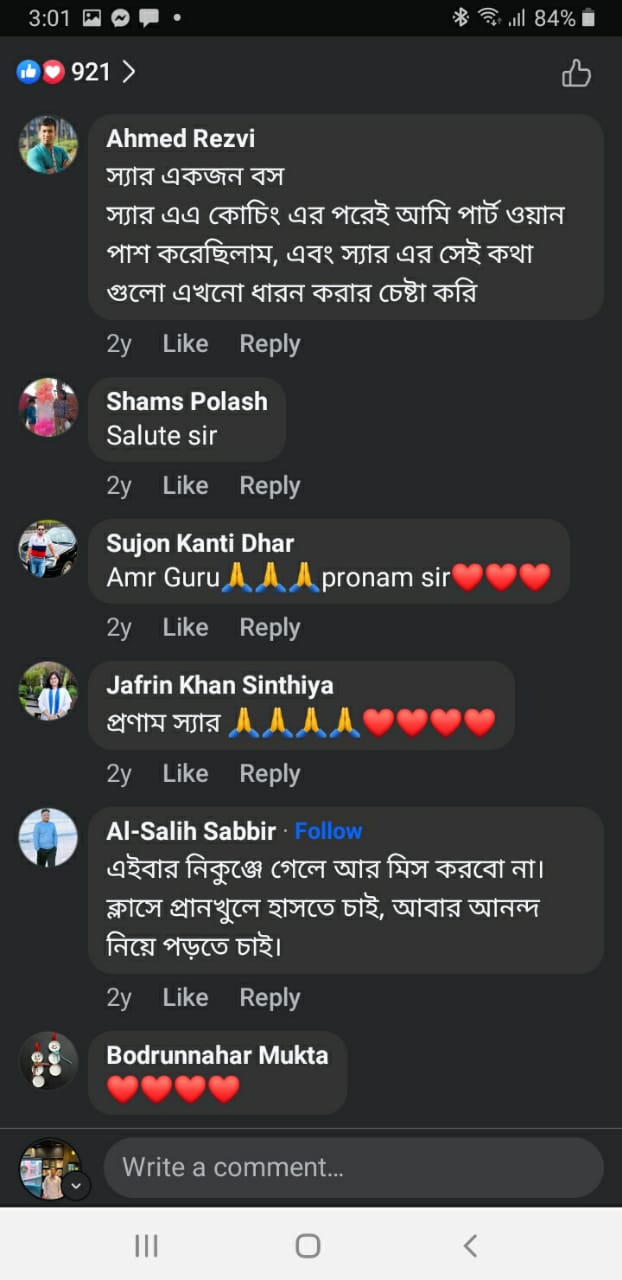This screenshot has width=622, height=1280.
Task: Tap Jafrin Khan Sinthiya's avatar
Action: coord(48,691)
